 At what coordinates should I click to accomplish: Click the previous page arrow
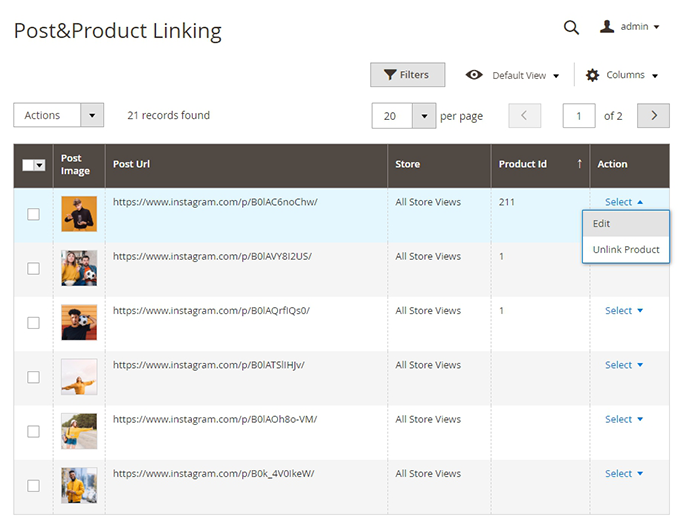tap(525, 116)
